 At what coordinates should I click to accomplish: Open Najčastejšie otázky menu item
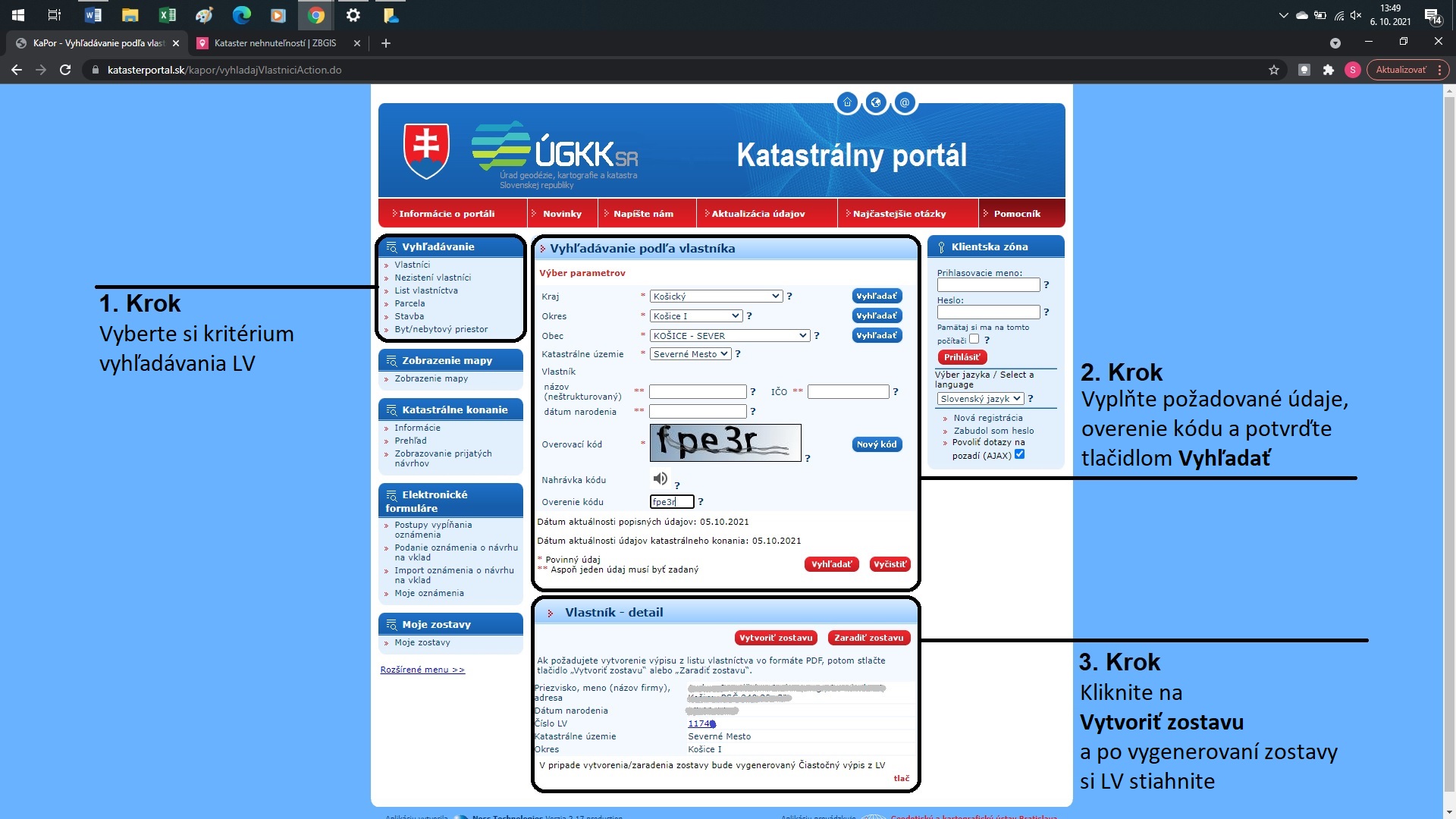tap(899, 214)
